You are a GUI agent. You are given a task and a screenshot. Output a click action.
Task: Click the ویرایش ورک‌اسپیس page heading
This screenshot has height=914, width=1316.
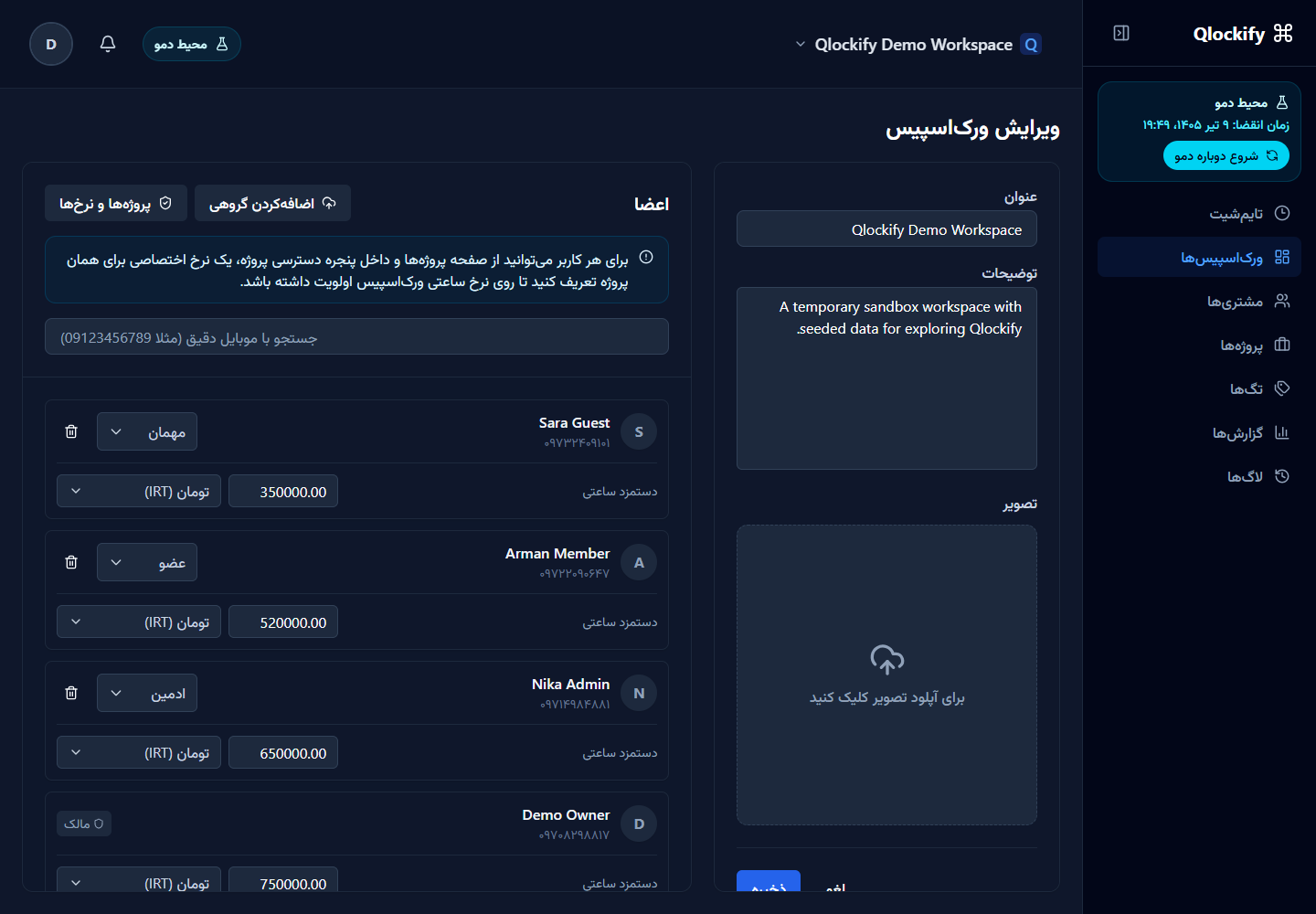972,128
